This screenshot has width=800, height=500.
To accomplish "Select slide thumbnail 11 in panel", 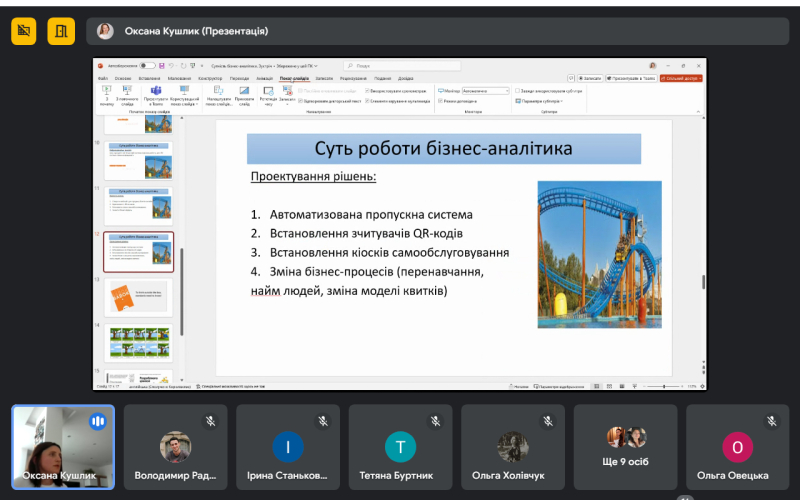I will (x=138, y=206).
